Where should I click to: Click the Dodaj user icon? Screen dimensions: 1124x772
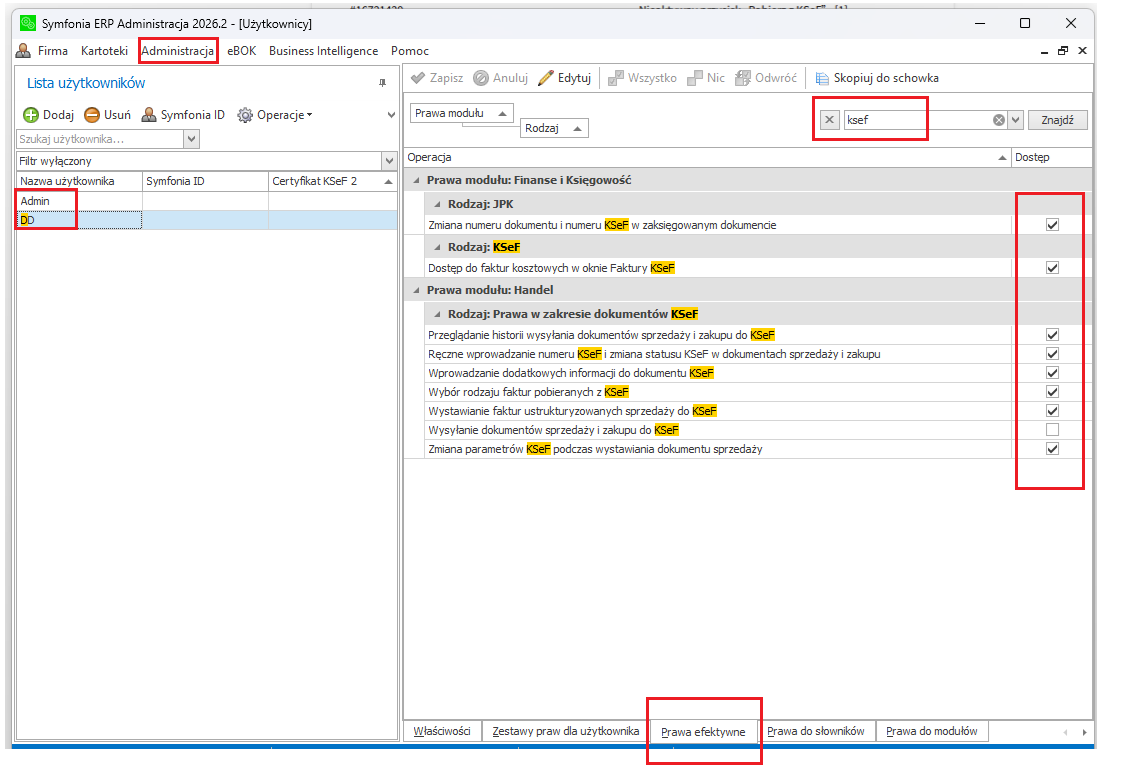point(30,115)
